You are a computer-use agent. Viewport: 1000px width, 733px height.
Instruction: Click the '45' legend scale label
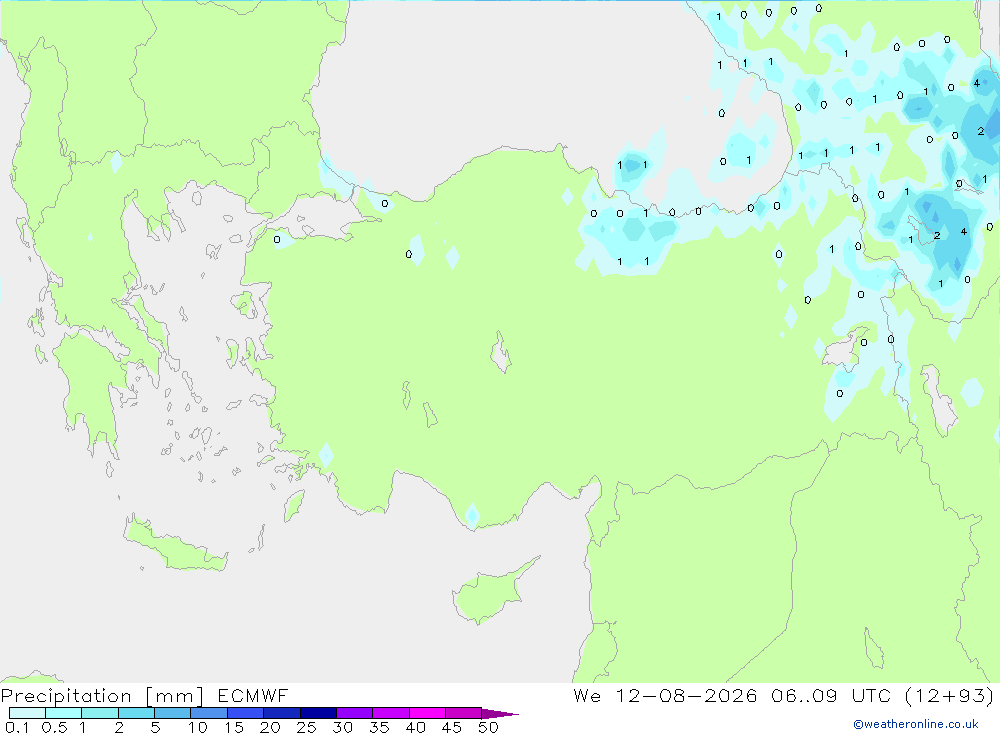point(452,727)
